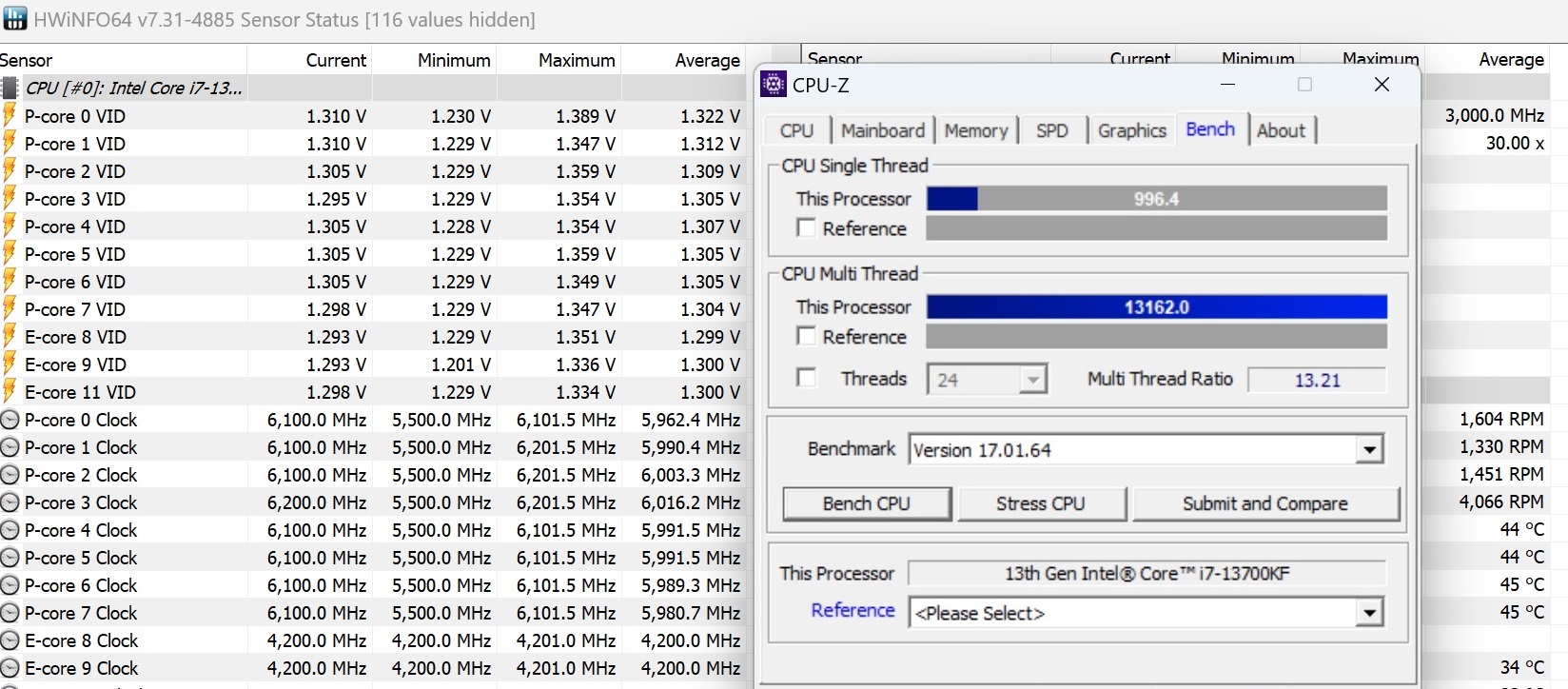1568x689 pixels.
Task: Click clock icon for P-core 4 Clock
Action: pos(10,530)
